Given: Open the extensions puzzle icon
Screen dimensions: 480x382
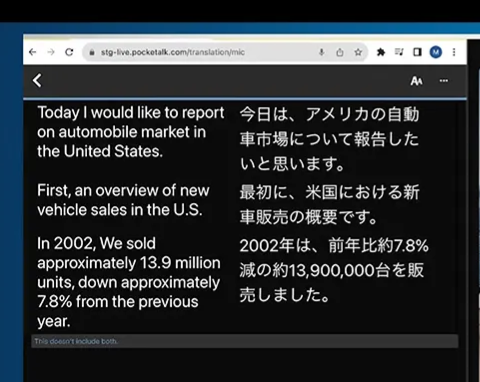Looking at the screenshot, I should tap(381, 52).
